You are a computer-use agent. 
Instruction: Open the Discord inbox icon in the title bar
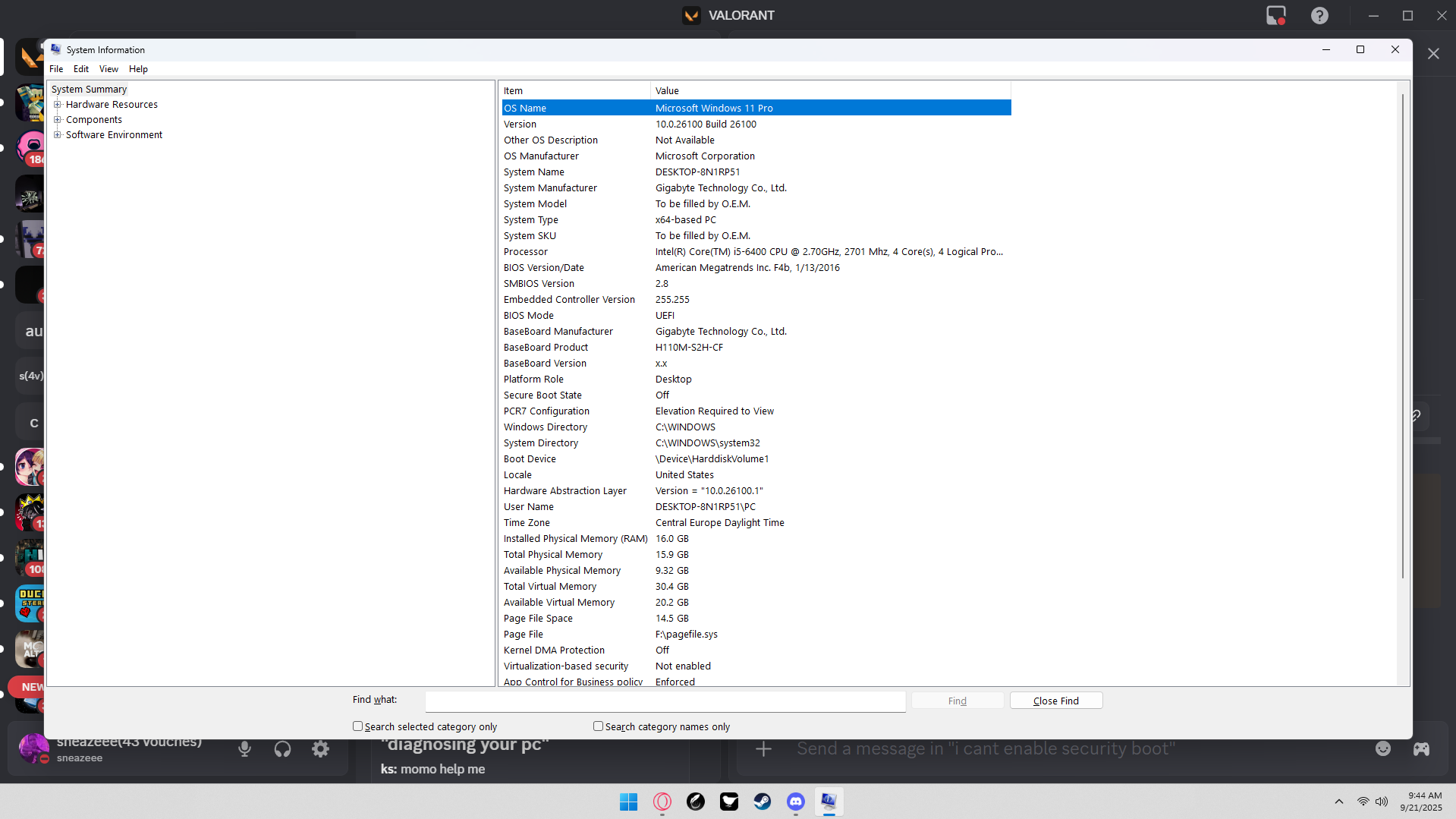[x=1276, y=15]
